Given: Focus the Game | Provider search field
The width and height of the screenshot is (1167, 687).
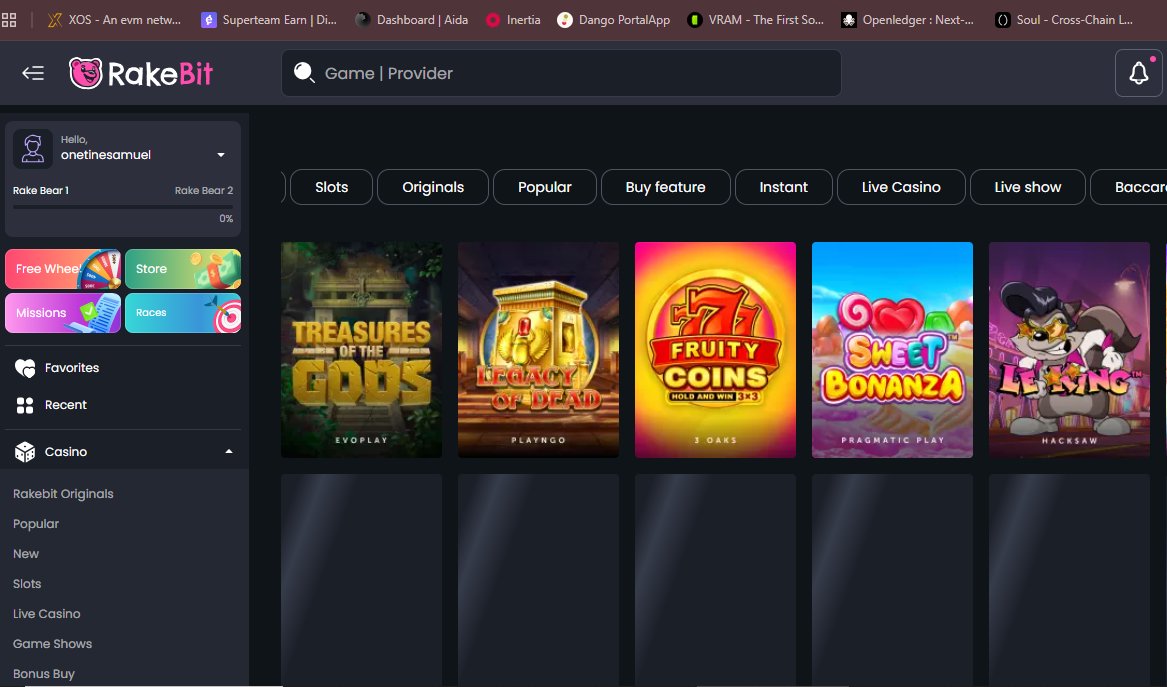Looking at the screenshot, I should coord(561,73).
